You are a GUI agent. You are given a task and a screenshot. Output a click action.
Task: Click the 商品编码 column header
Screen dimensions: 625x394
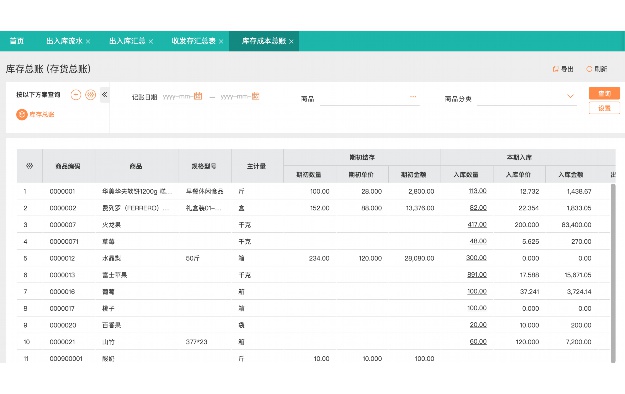tap(68, 166)
